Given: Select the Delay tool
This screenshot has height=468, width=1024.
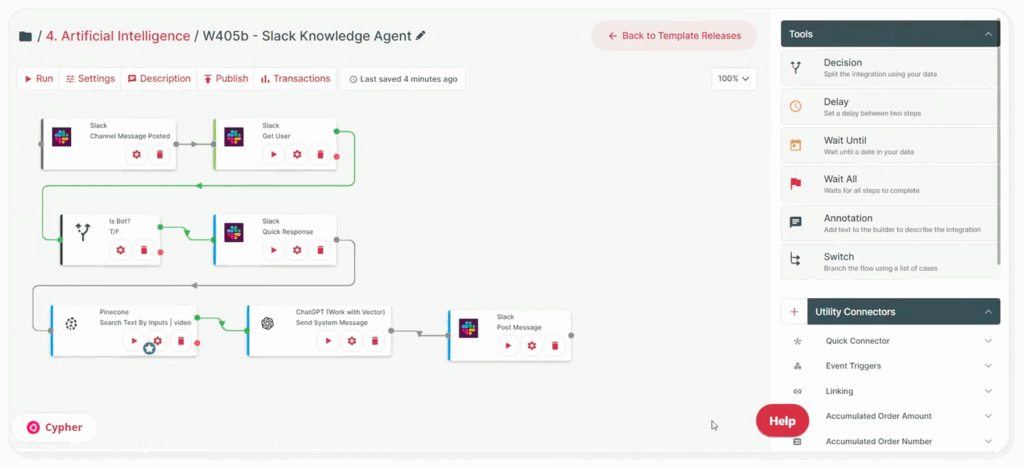Looking at the screenshot, I should 889,106.
